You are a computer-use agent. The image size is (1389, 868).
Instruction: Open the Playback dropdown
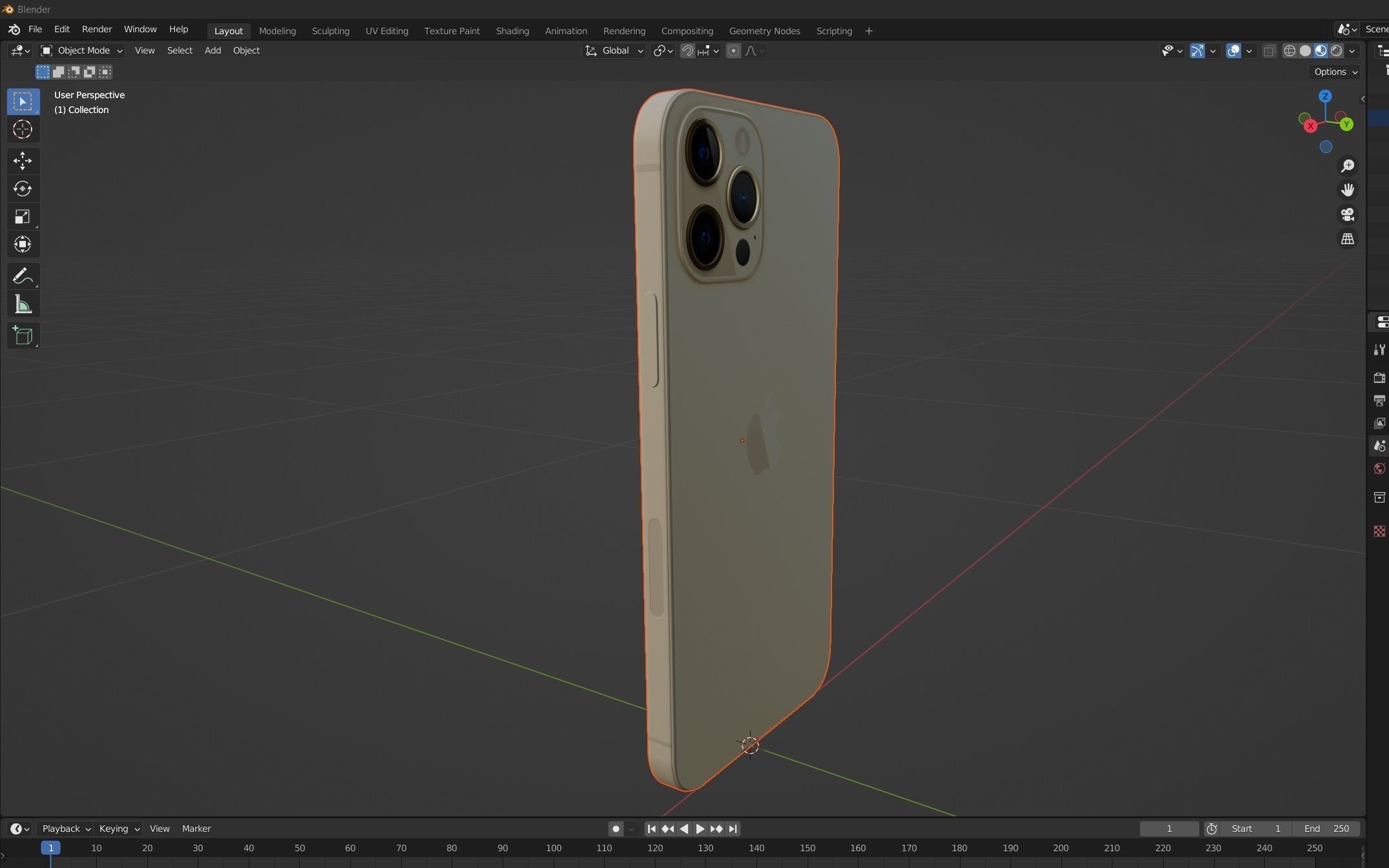click(x=66, y=829)
